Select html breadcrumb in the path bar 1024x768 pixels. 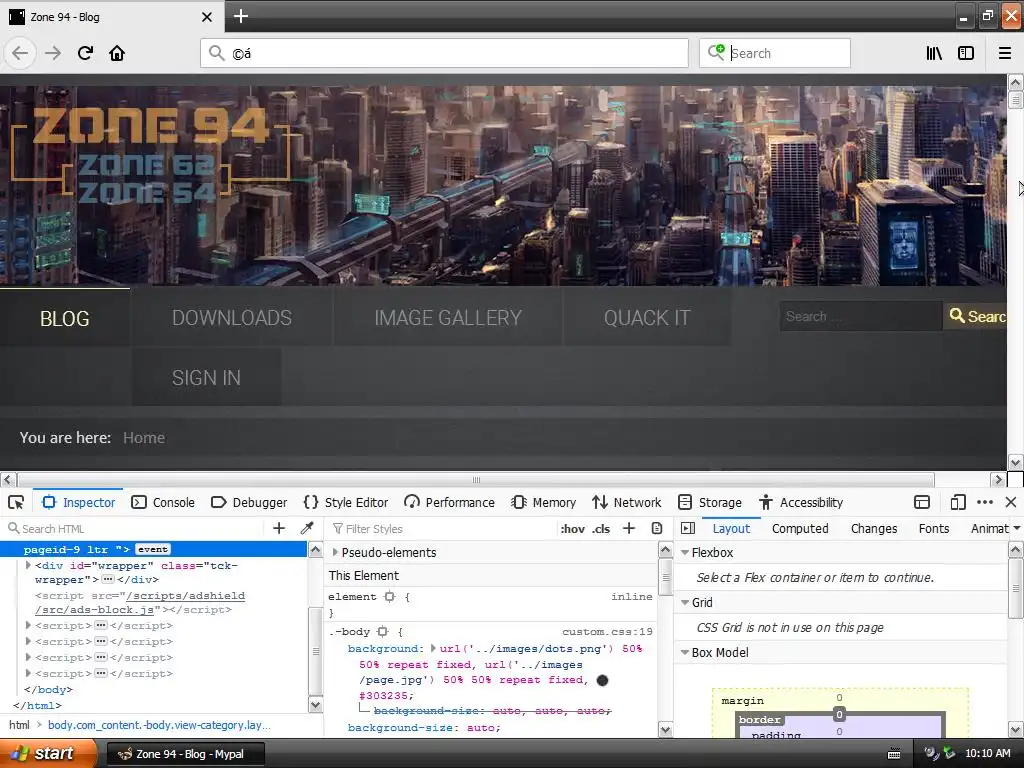click(20, 725)
